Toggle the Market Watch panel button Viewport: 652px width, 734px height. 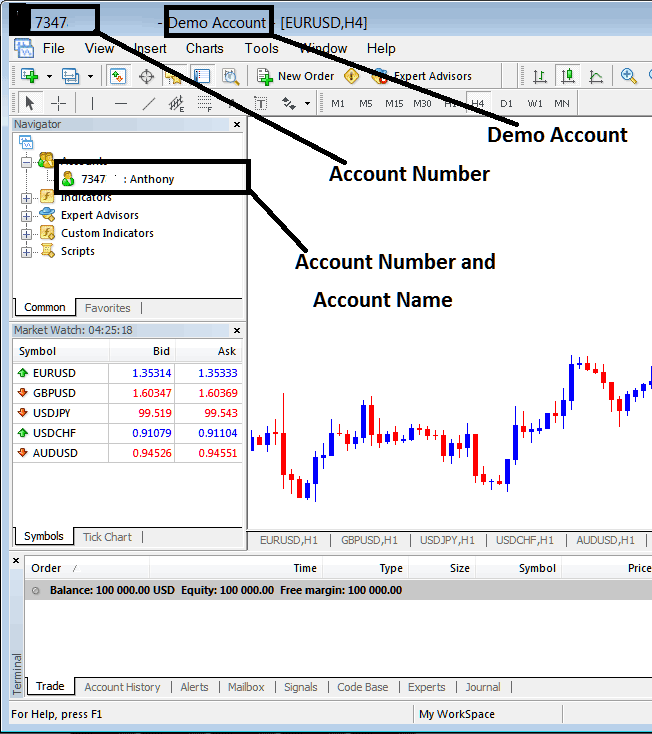[x=118, y=76]
